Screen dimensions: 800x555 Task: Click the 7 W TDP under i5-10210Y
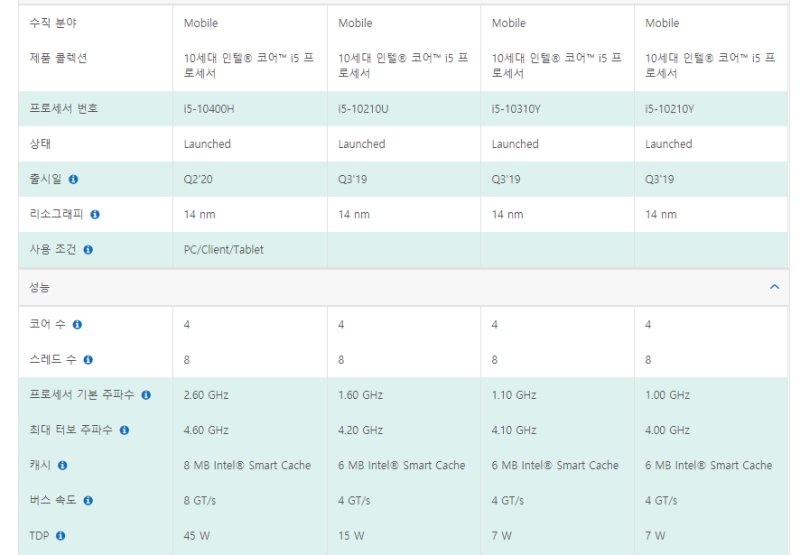click(655, 536)
